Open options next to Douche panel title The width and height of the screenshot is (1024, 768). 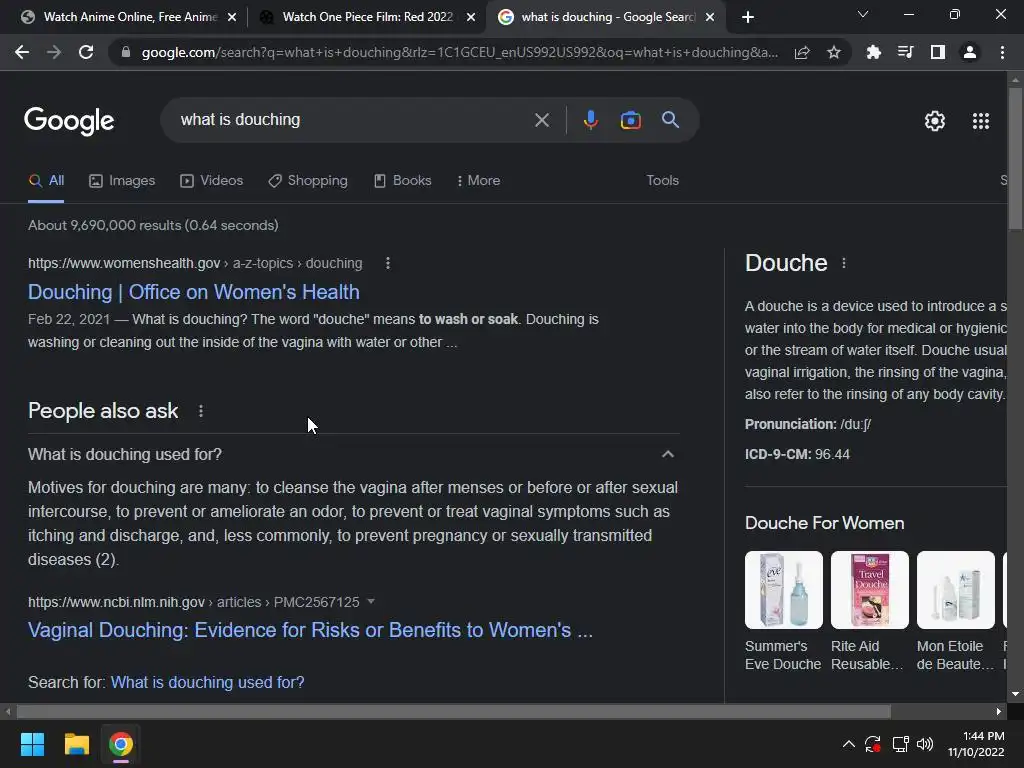tap(844, 263)
